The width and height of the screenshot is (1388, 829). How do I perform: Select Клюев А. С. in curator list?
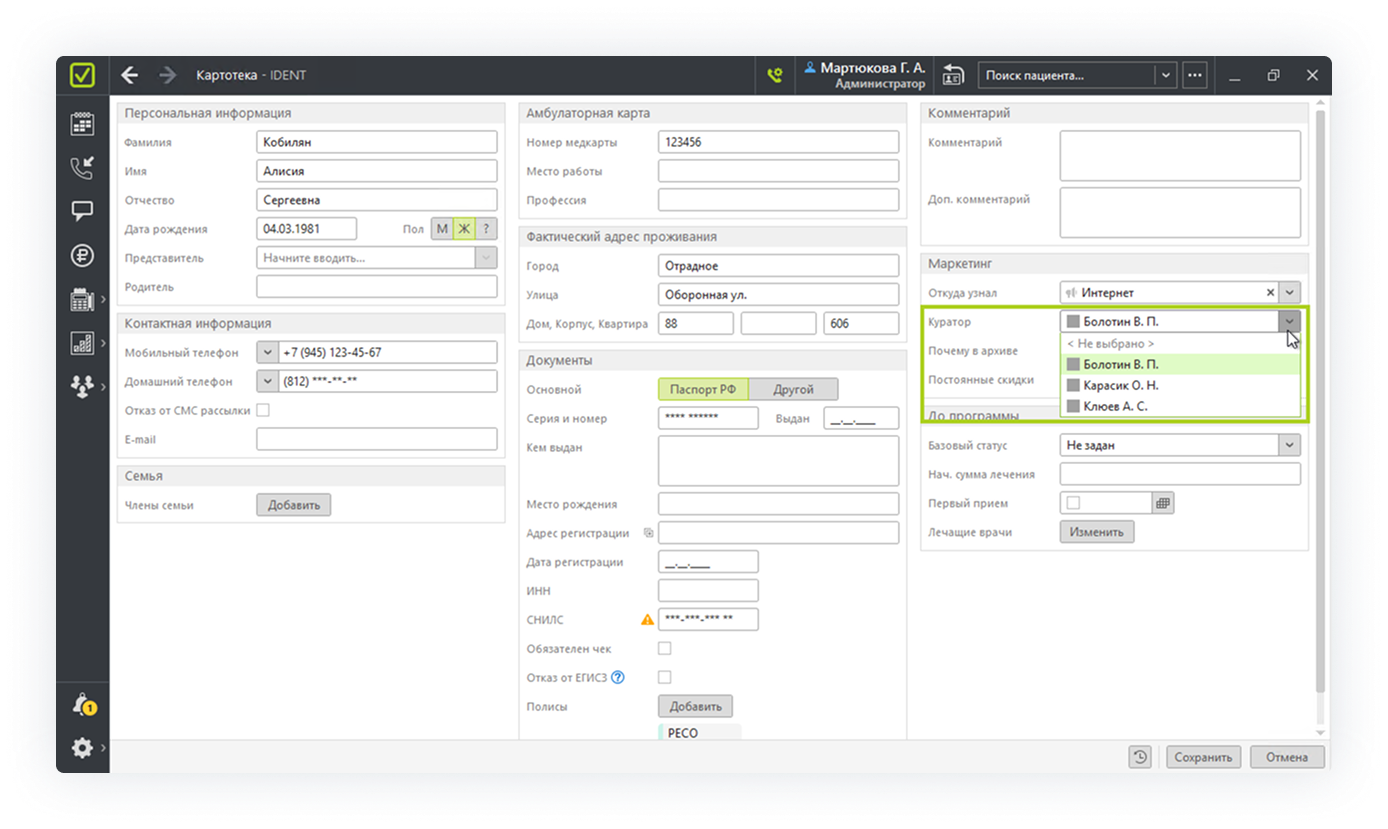(x=1180, y=406)
